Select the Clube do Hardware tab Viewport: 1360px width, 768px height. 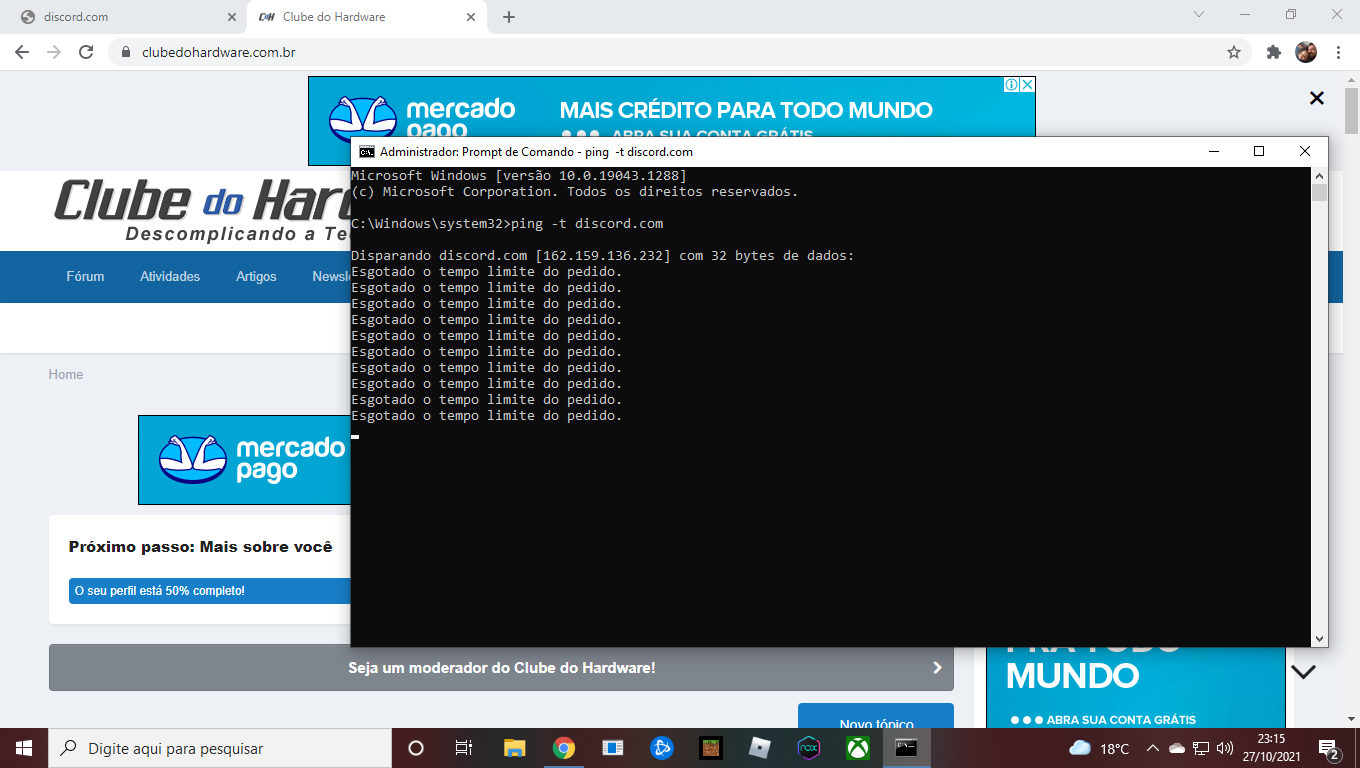coord(365,17)
